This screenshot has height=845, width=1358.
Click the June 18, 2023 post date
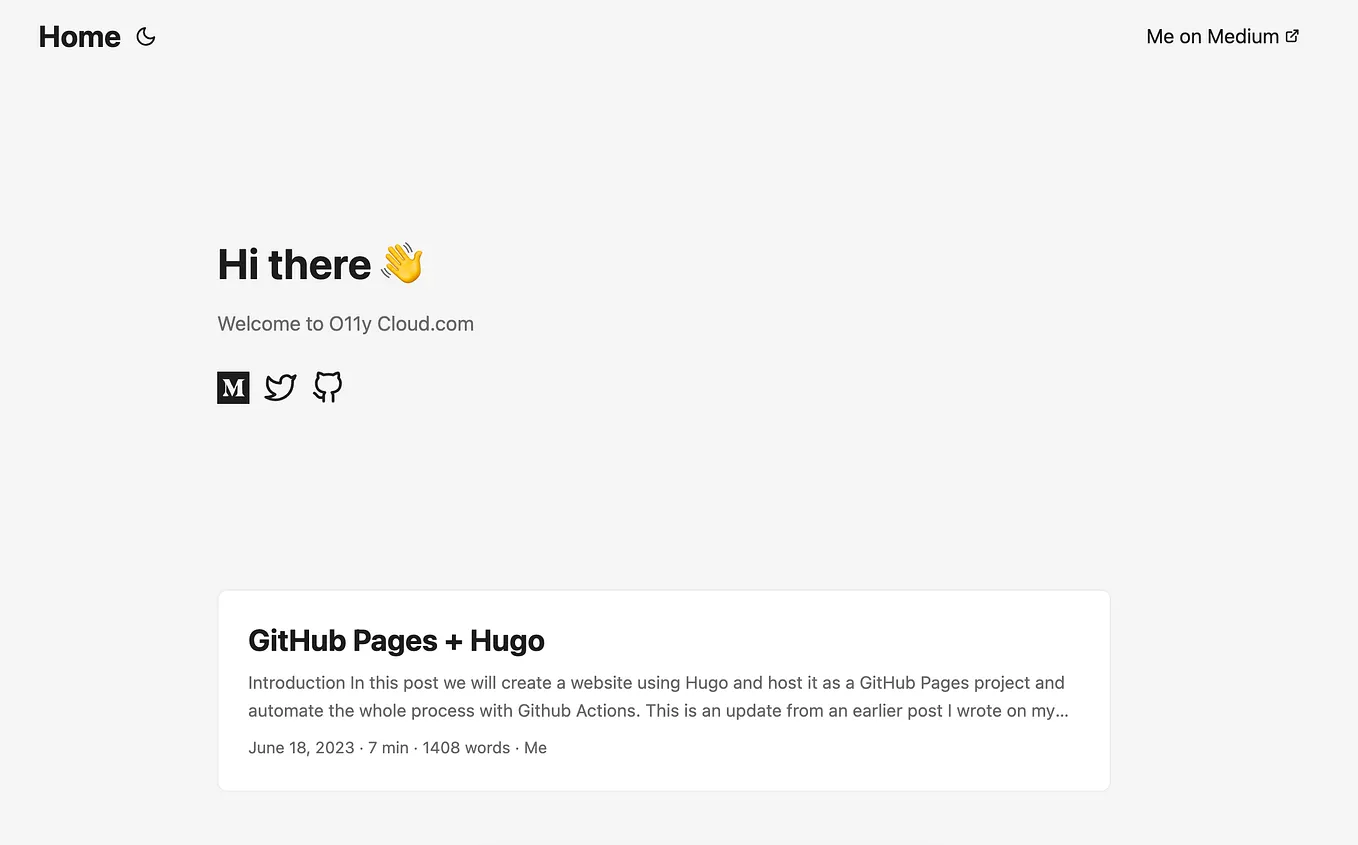coord(301,747)
